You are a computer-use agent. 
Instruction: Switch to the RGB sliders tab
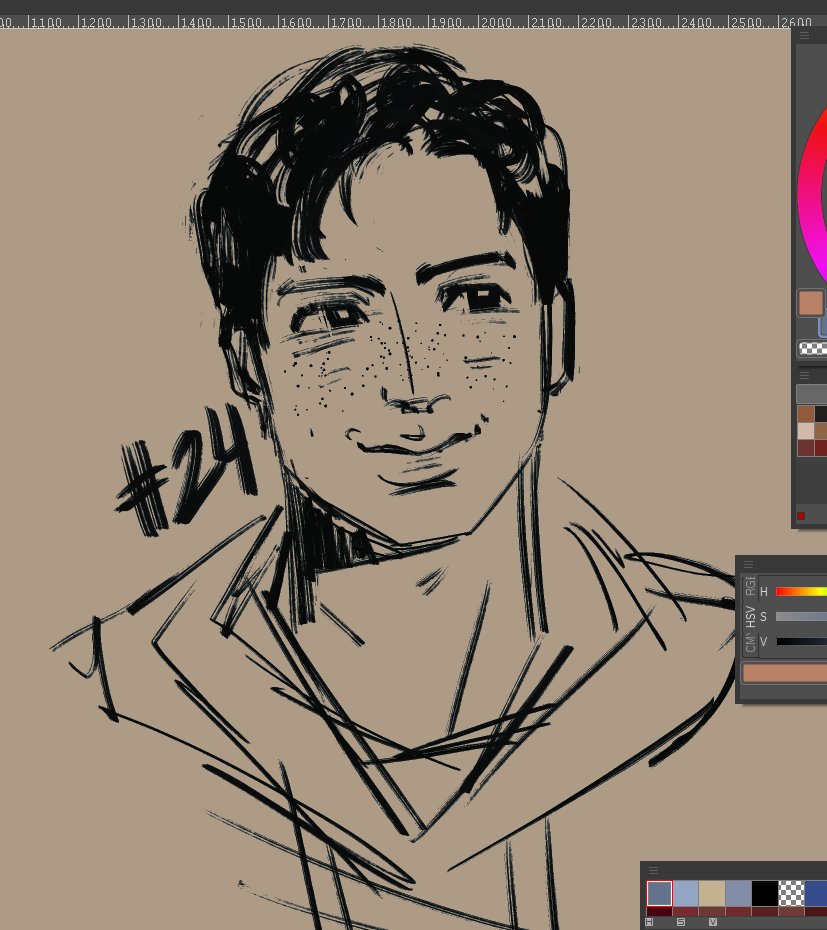pyautogui.click(x=750, y=587)
